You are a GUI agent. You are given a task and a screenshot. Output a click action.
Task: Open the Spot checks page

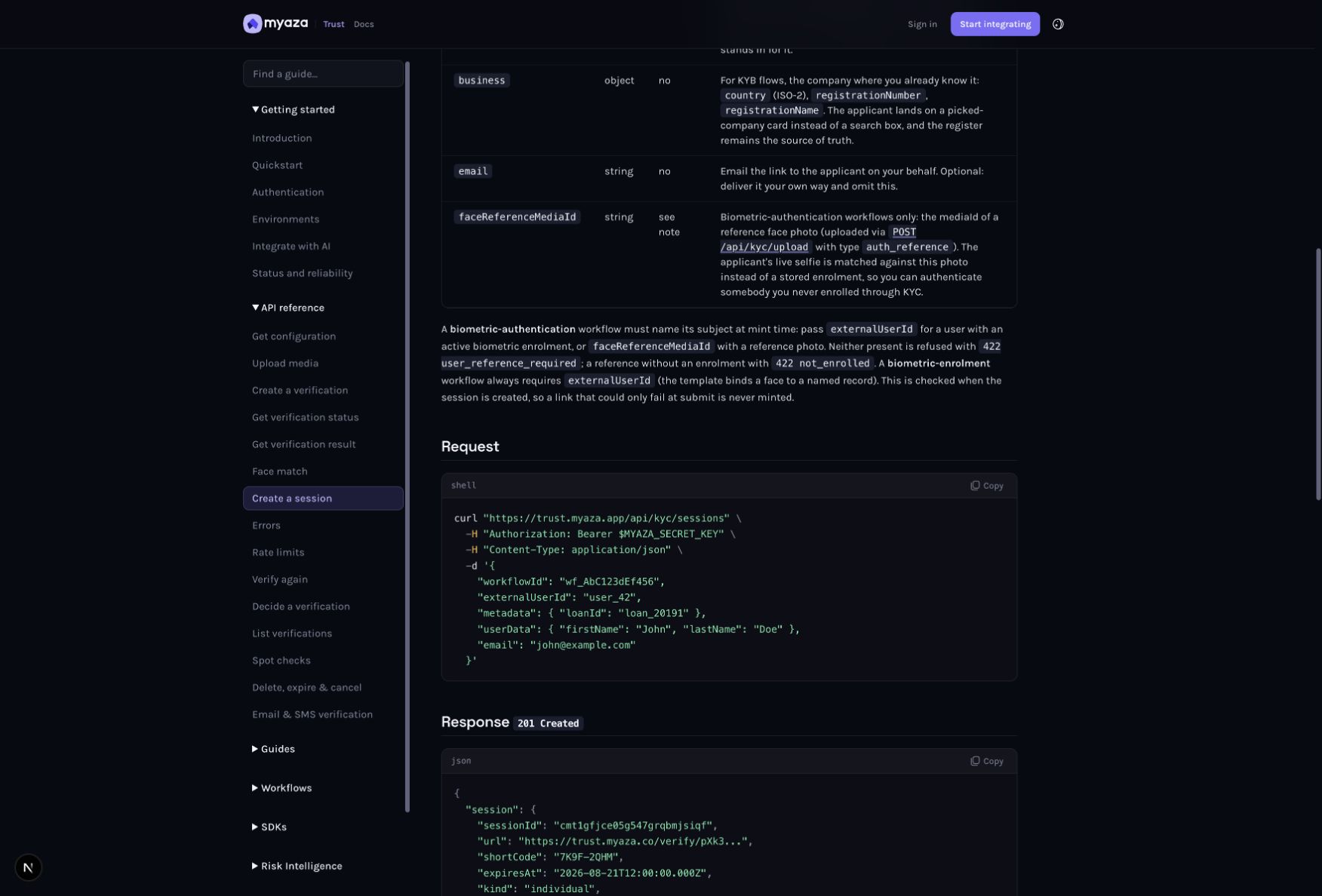281,661
